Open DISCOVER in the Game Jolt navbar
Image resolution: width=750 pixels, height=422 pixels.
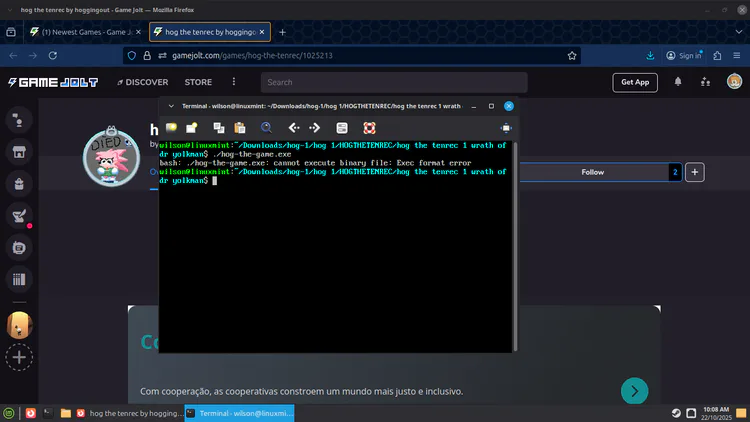(x=143, y=82)
